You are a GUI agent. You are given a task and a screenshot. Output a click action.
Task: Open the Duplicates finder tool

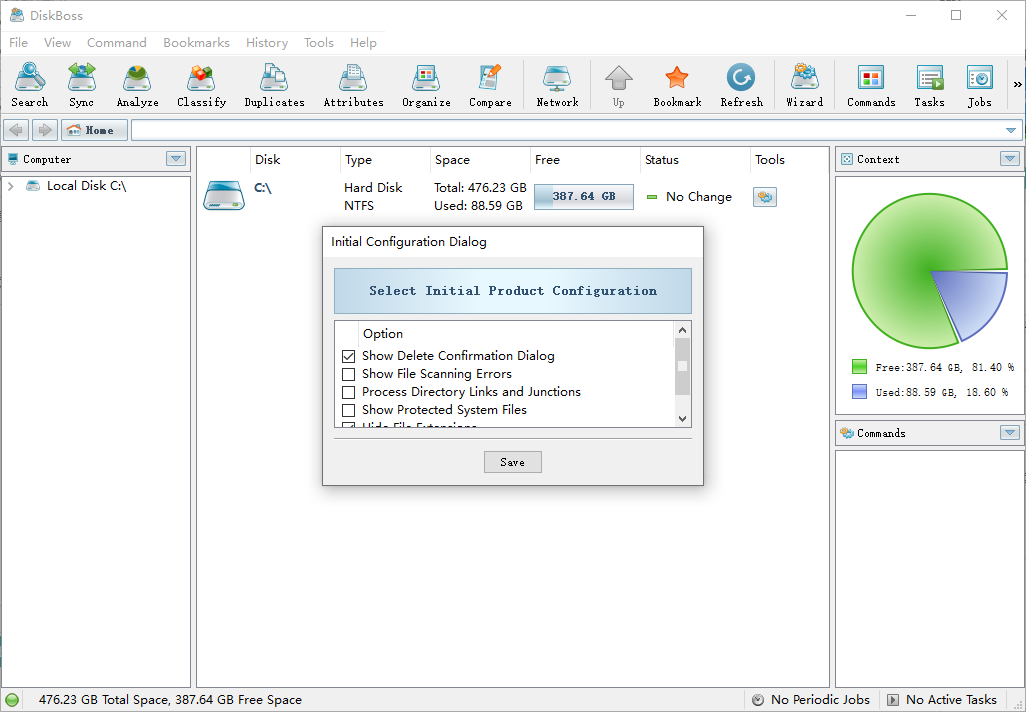click(274, 85)
